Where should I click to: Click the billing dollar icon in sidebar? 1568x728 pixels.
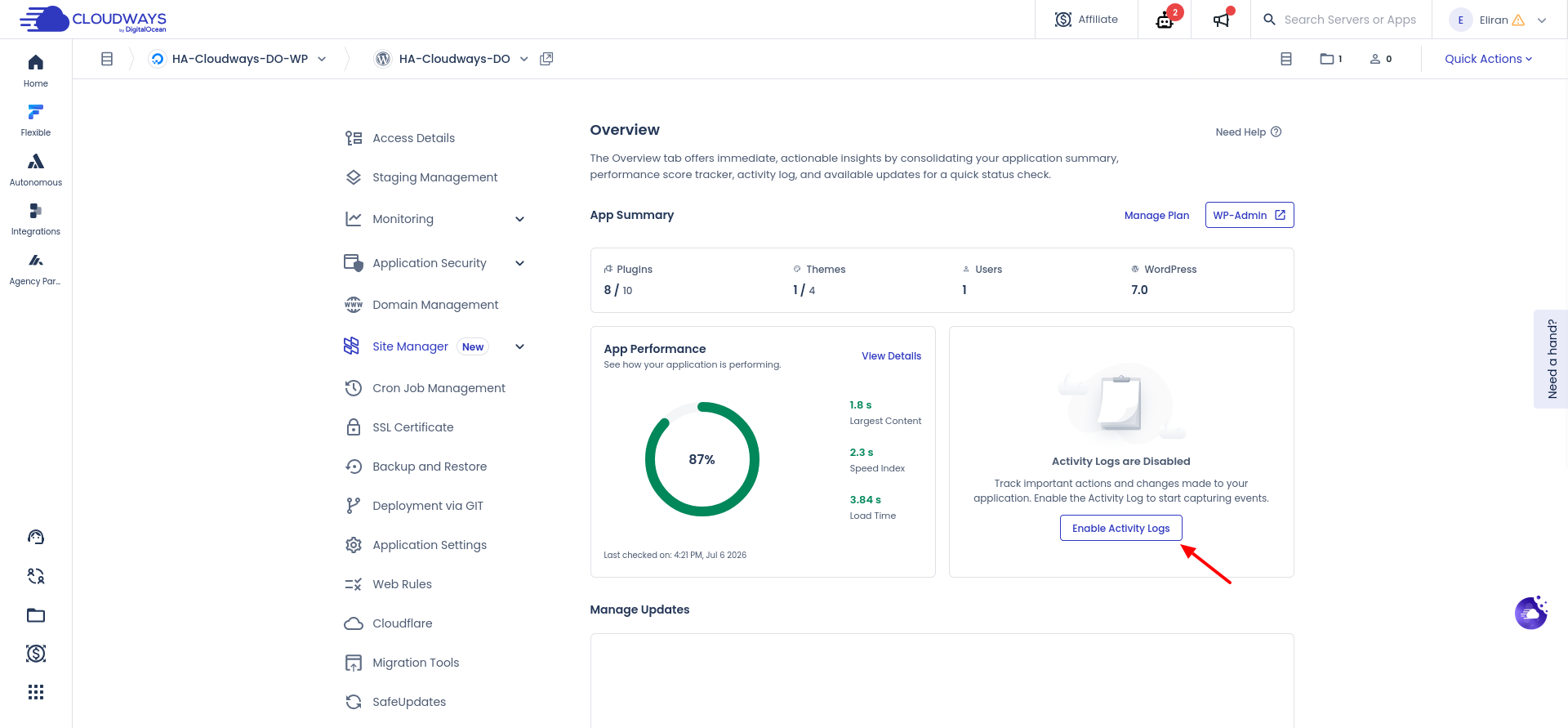[x=36, y=654]
